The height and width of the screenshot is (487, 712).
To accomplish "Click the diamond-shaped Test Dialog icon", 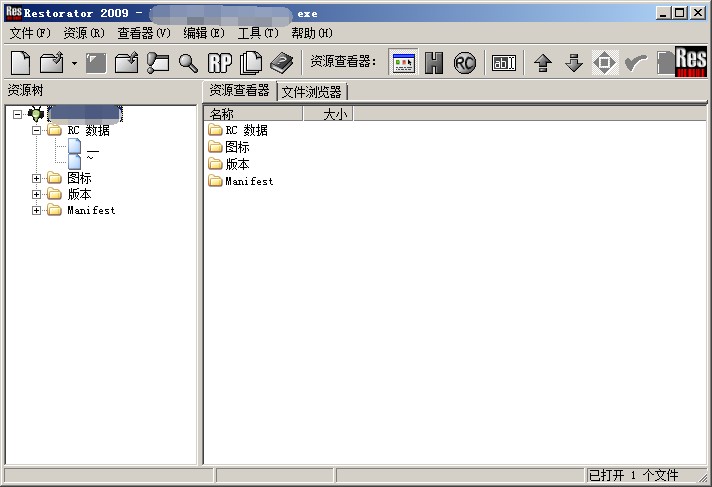I will click(604, 63).
